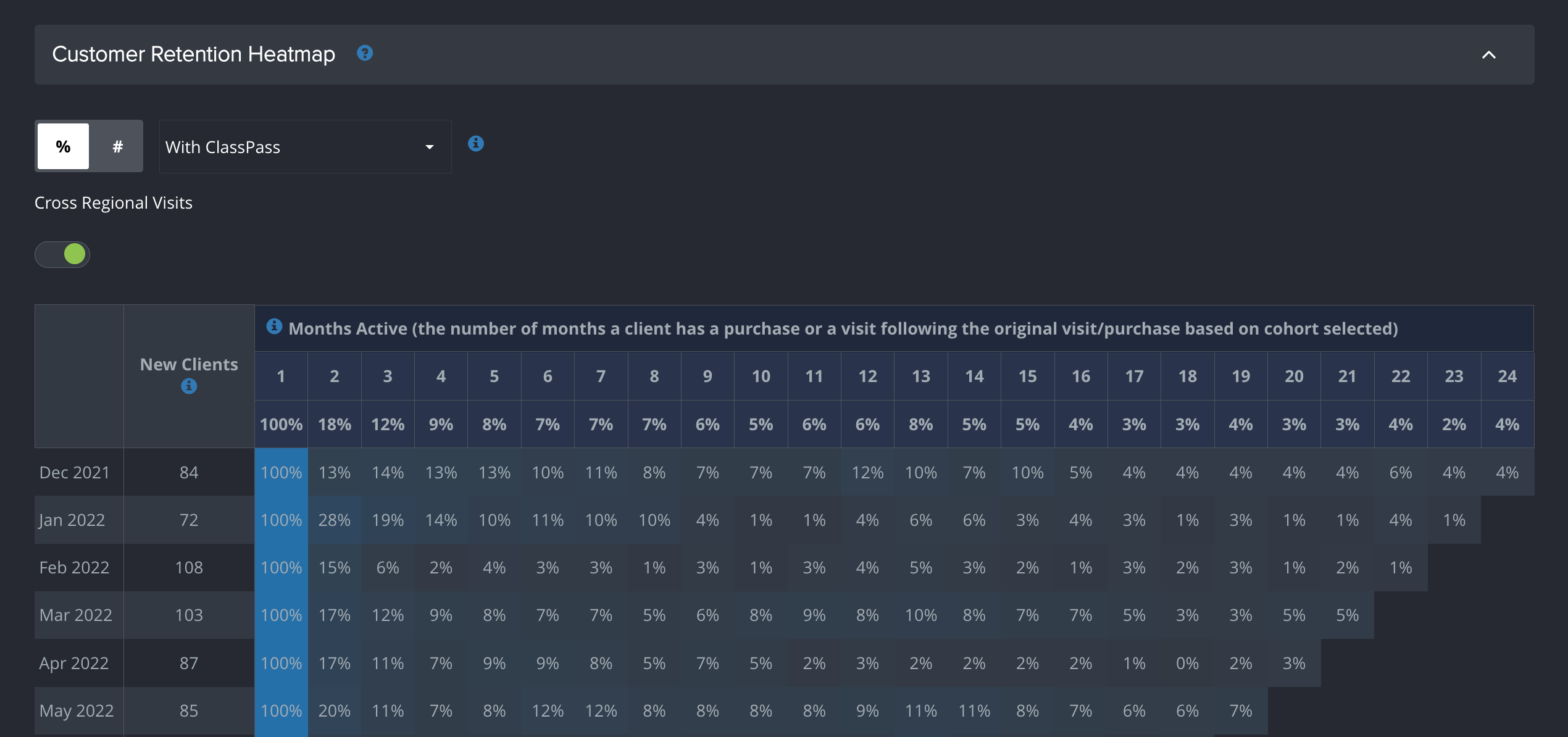The image size is (1568, 737).
Task: Collapse the Customer Retention Heatmap panel
Action: coord(1489,55)
